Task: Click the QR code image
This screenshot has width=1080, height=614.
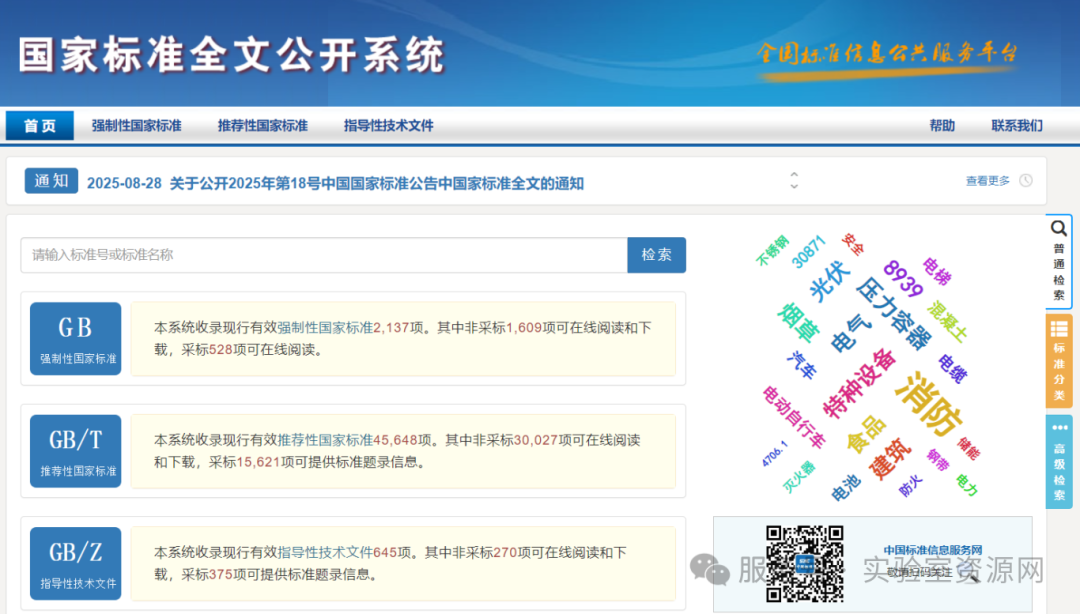Action: click(804, 563)
